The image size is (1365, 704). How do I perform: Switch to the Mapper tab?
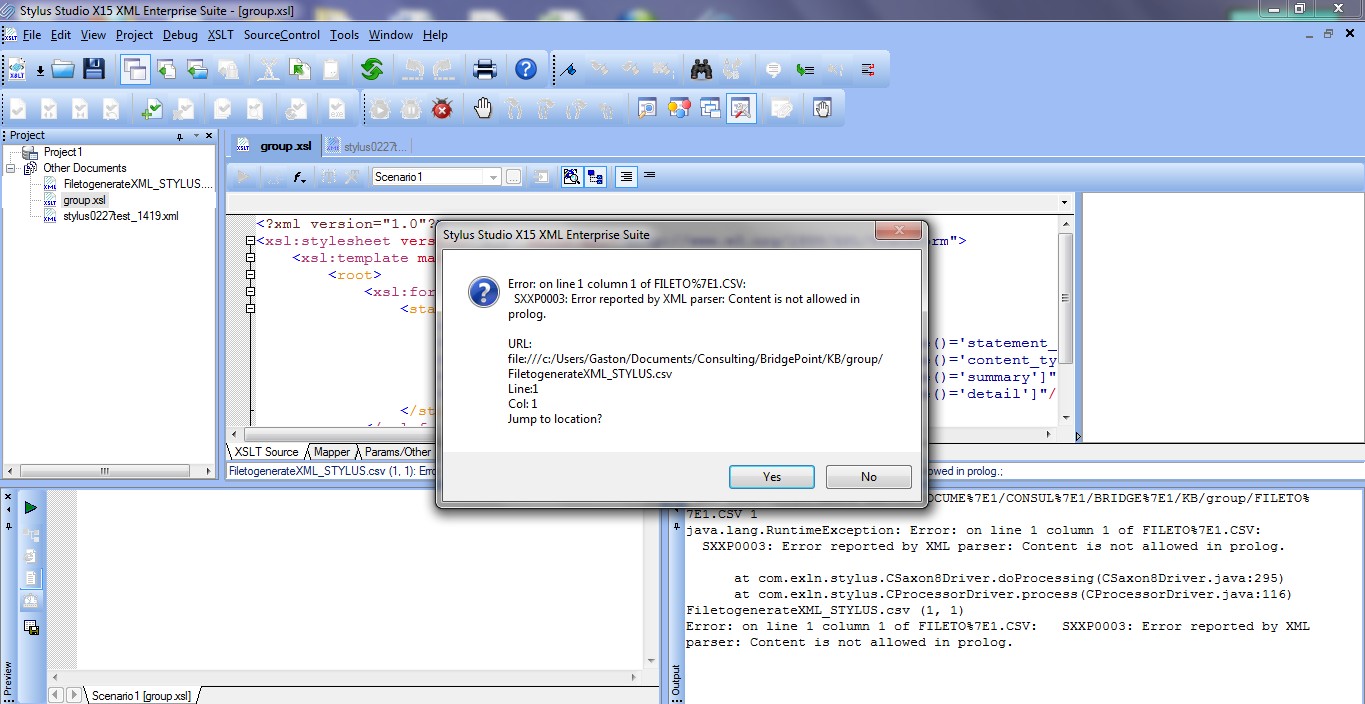tap(332, 452)
